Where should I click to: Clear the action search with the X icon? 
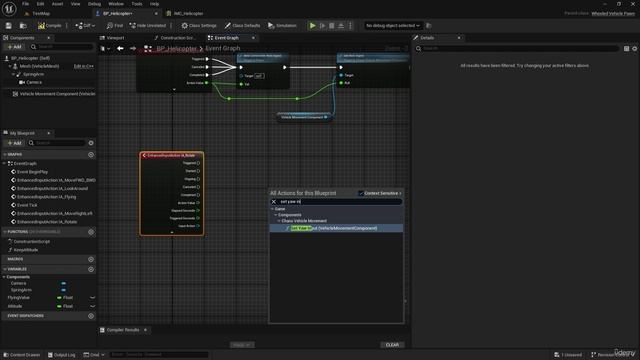pyautogui.click(x=274, y=202)
